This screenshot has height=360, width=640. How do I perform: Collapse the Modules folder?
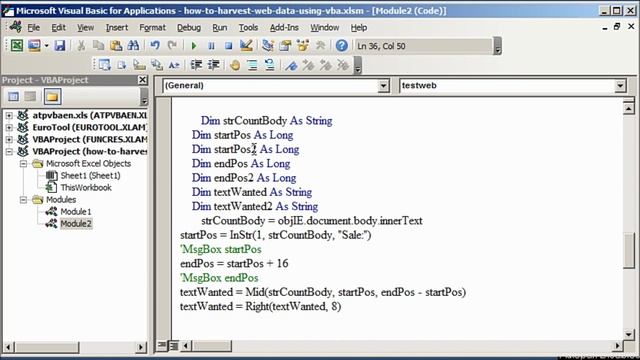click(x=23, y=200)
